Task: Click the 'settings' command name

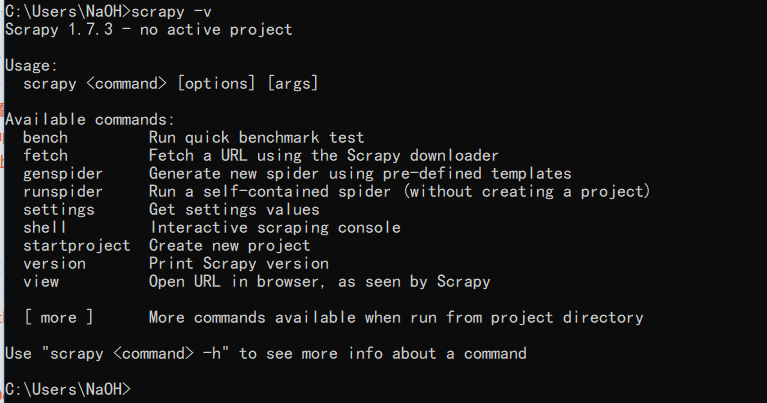Action: [59, 210]
